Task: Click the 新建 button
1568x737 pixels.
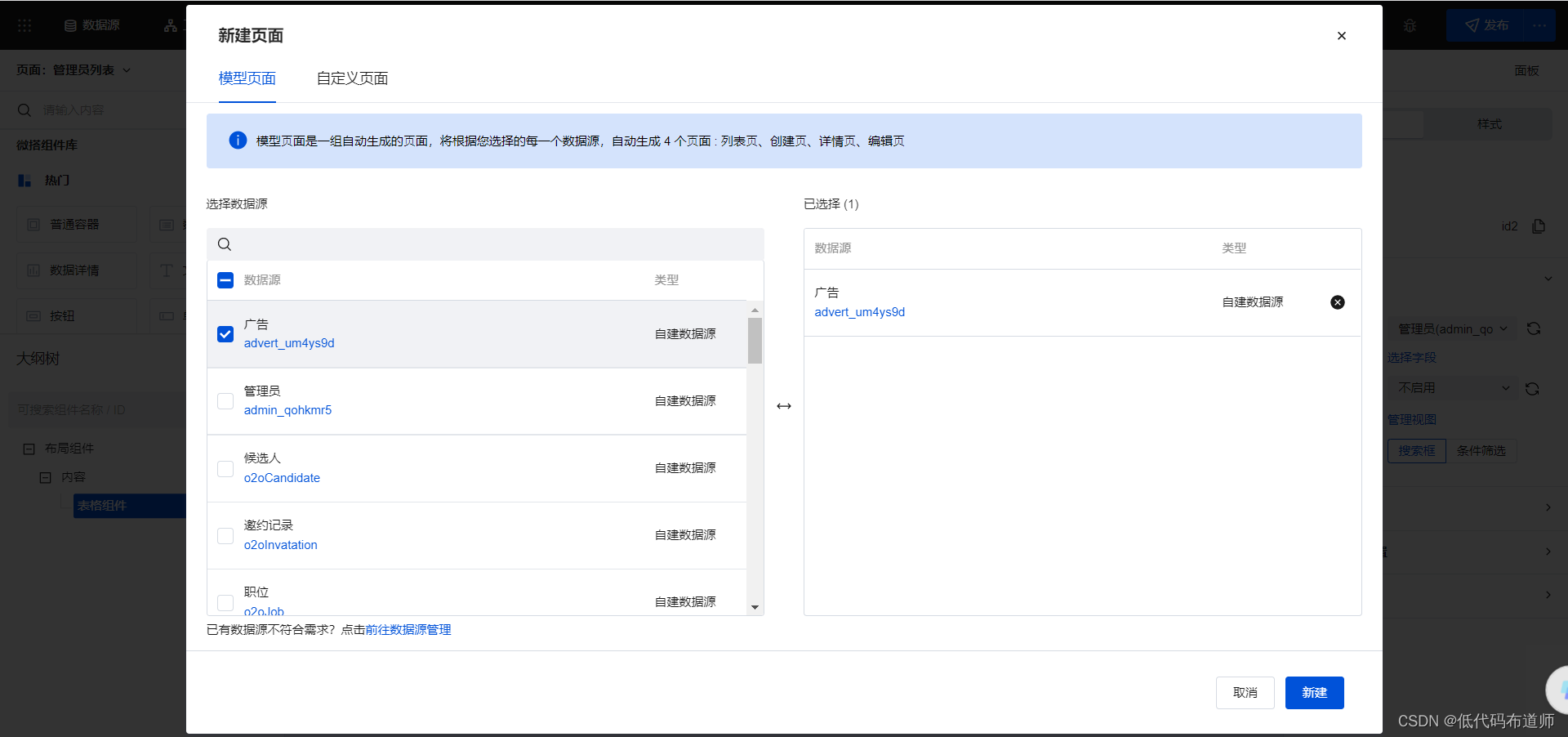Action: [x=1314, y=693]
